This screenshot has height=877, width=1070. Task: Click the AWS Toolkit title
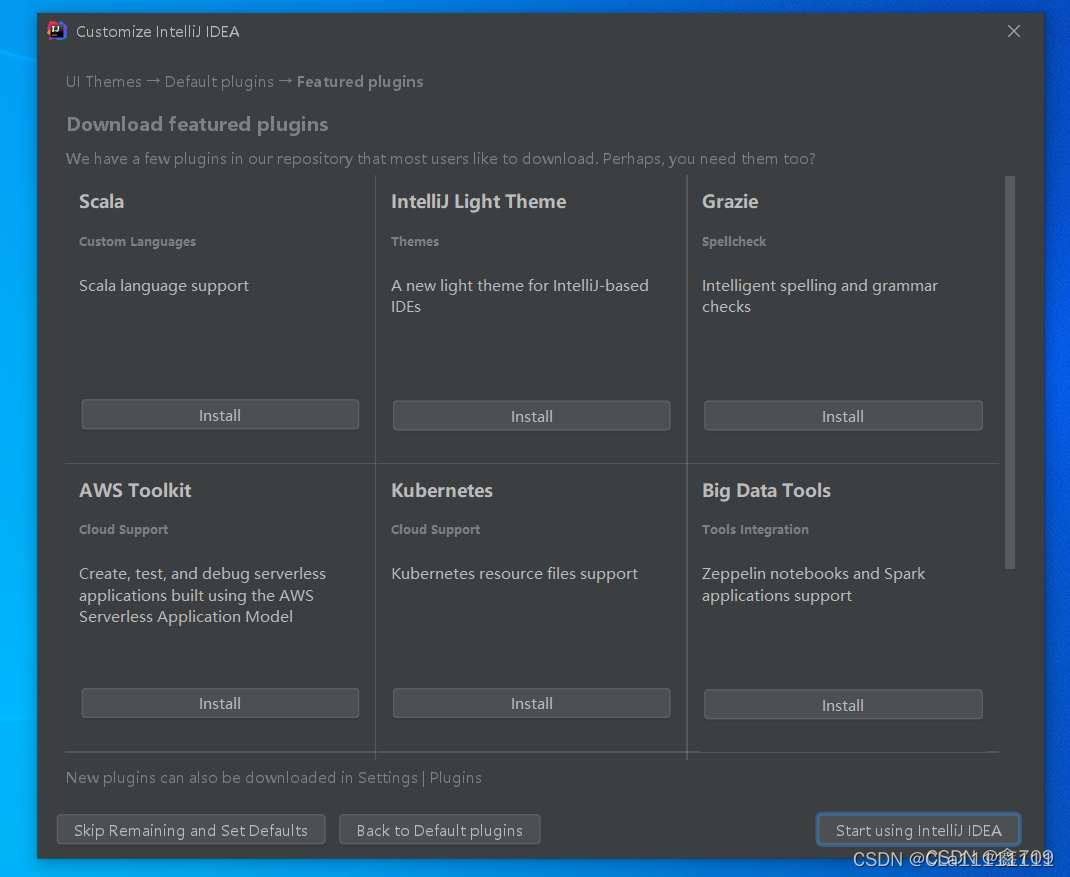coord(135,490)
